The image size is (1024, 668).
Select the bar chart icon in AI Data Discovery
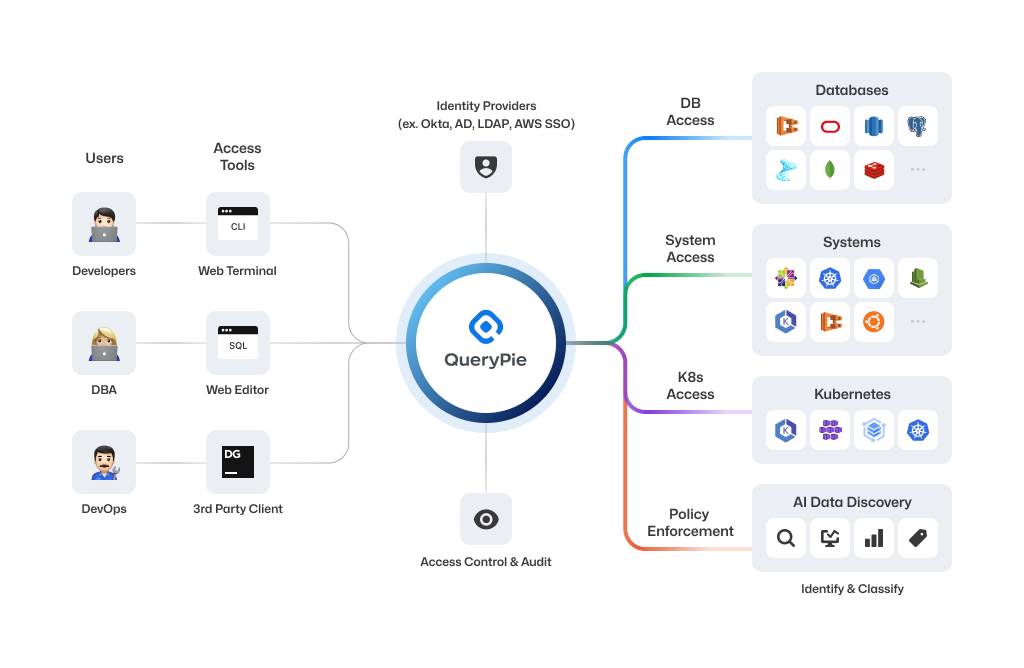(874, 538)
